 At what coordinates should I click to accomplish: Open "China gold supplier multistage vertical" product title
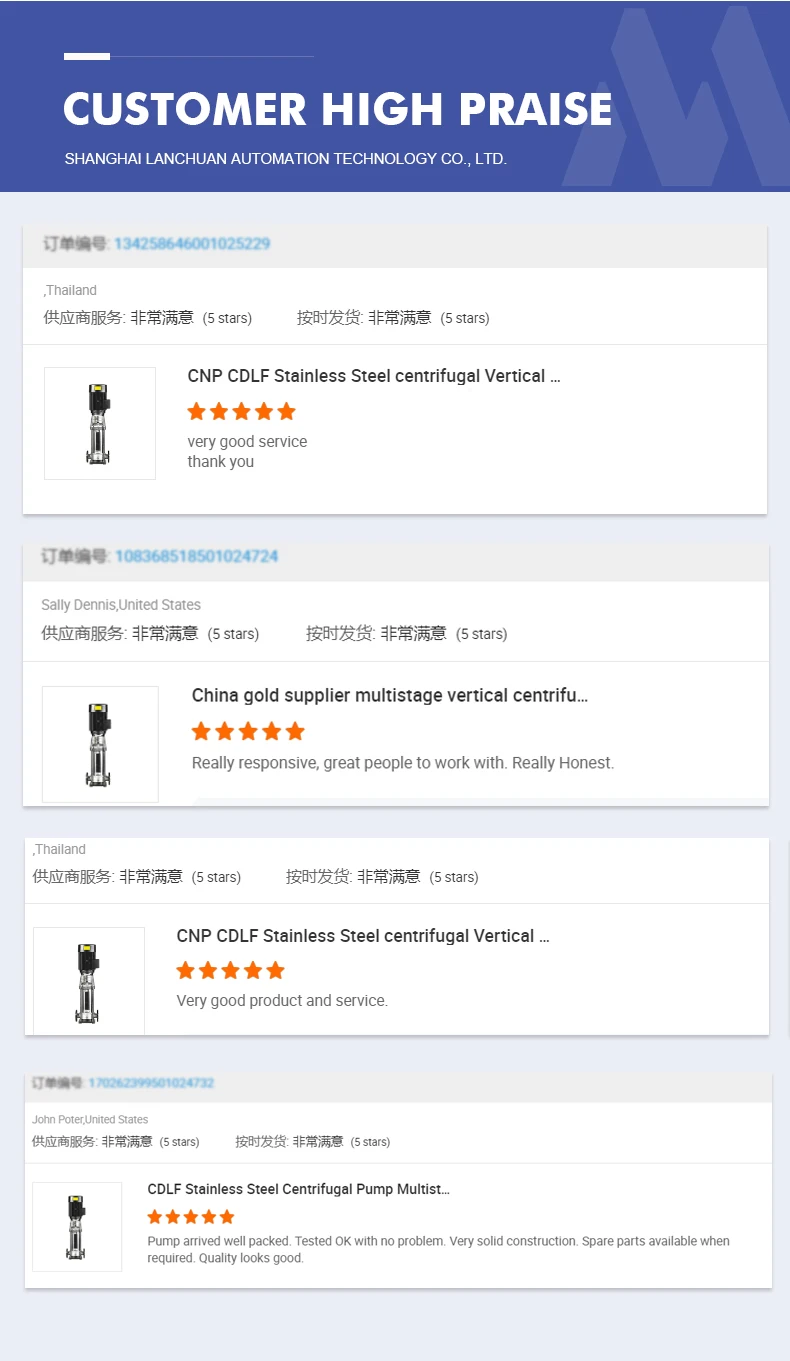[389, 695]
